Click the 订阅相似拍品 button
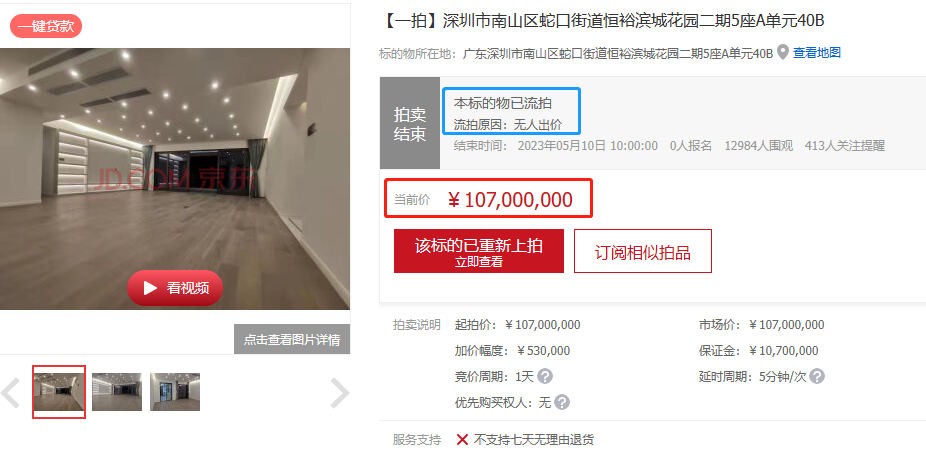Viewport: 926px width, 465px height. pos(643,251)
